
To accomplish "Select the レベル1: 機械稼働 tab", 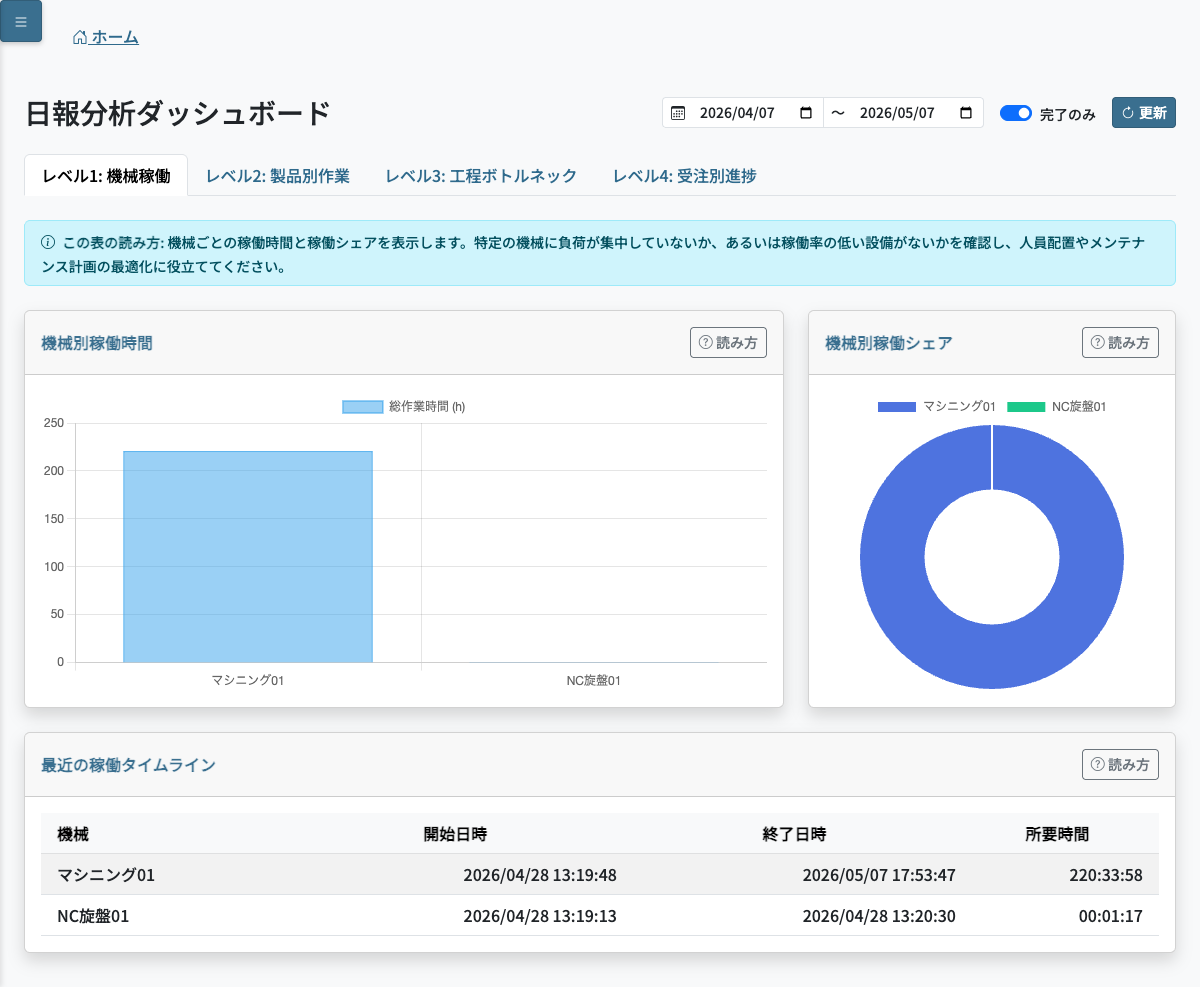I will tap(107, 176).
